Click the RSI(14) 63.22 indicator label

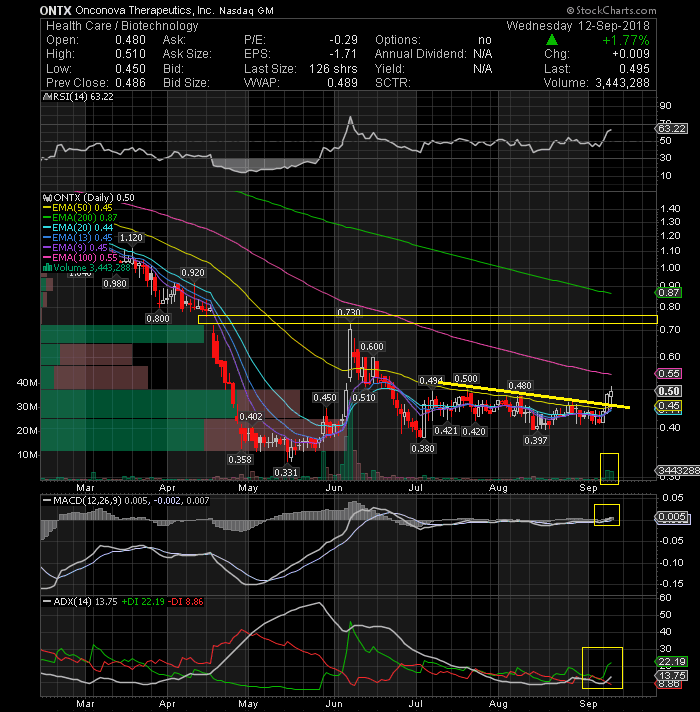[x=82, y=97]
